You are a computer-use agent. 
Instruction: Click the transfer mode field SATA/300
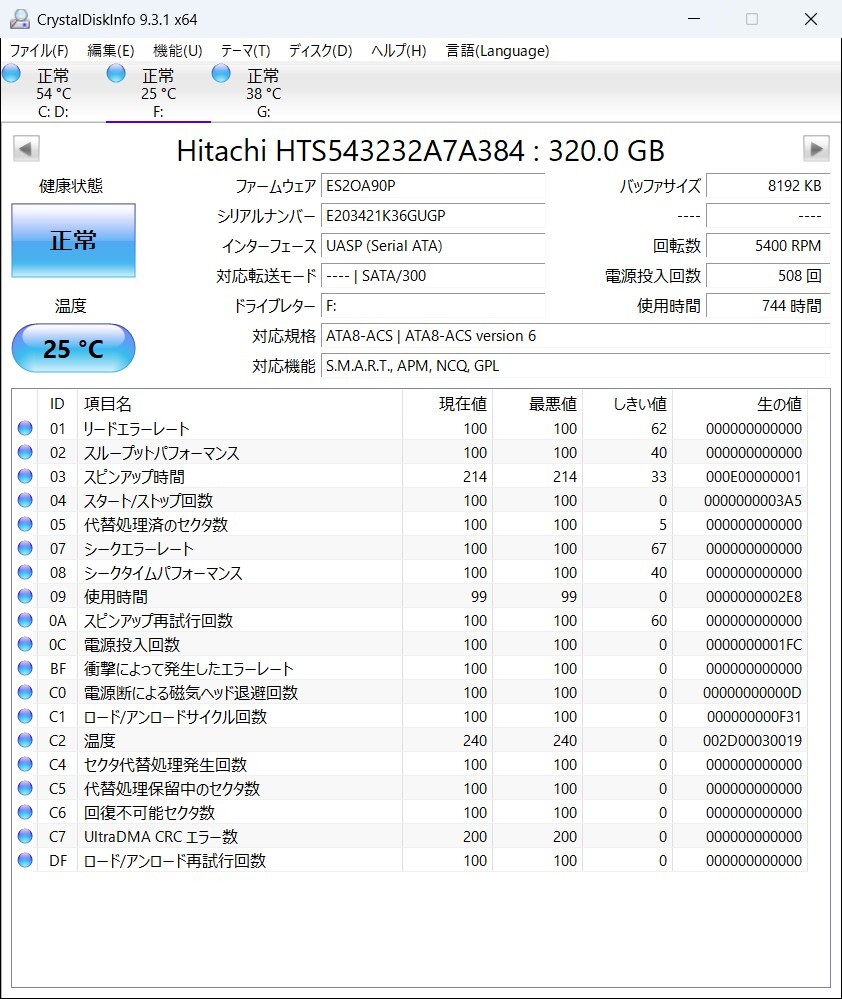tap(433, 276)
